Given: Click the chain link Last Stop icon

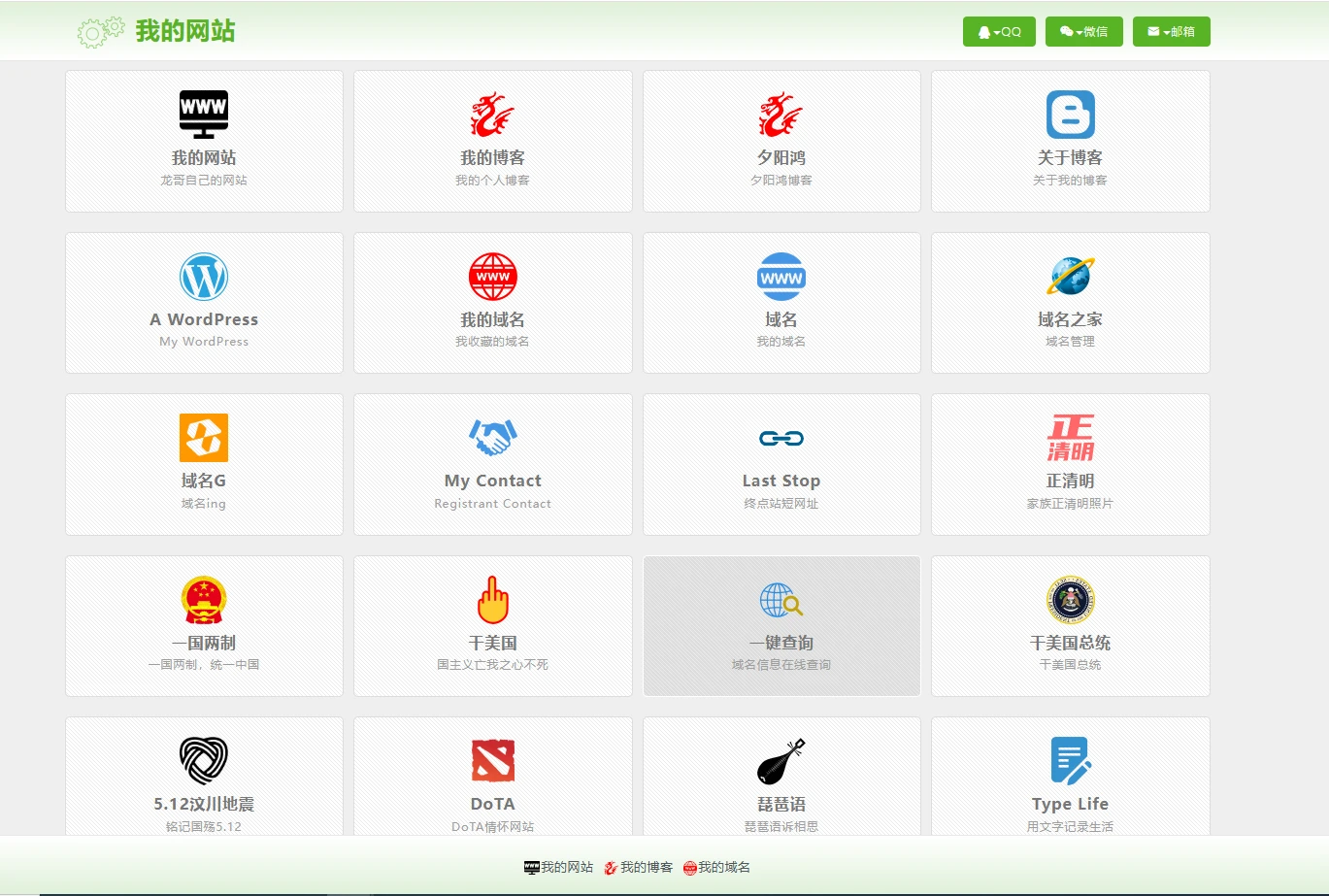Looking at the screenshot, I should [781, 439].
